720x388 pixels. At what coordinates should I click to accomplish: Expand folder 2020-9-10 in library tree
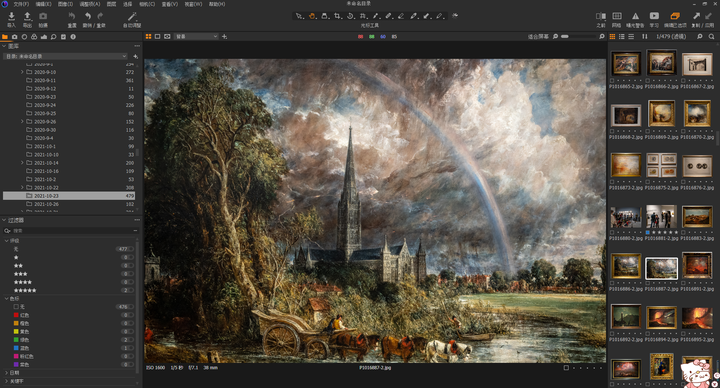pyautogui.click(x=22, y=72)
